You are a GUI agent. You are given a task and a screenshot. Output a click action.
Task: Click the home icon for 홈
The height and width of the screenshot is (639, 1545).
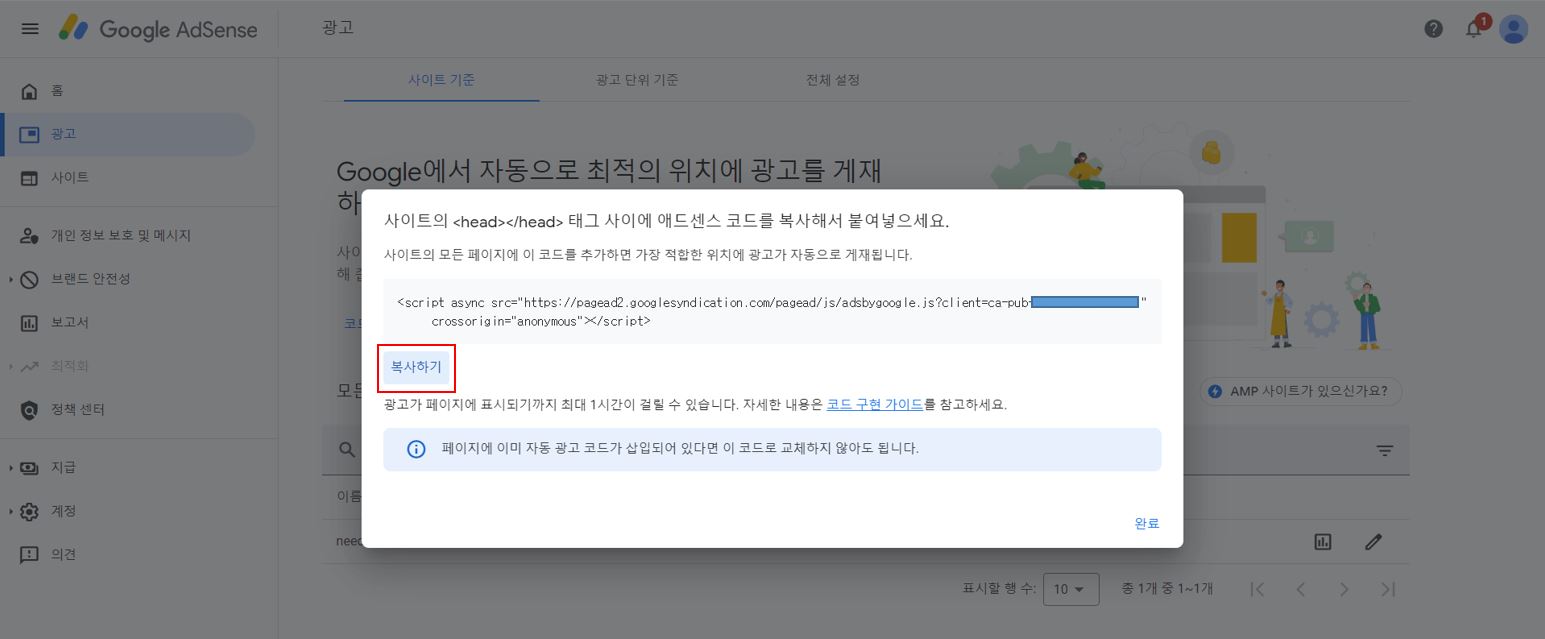(x=29, y=91)
